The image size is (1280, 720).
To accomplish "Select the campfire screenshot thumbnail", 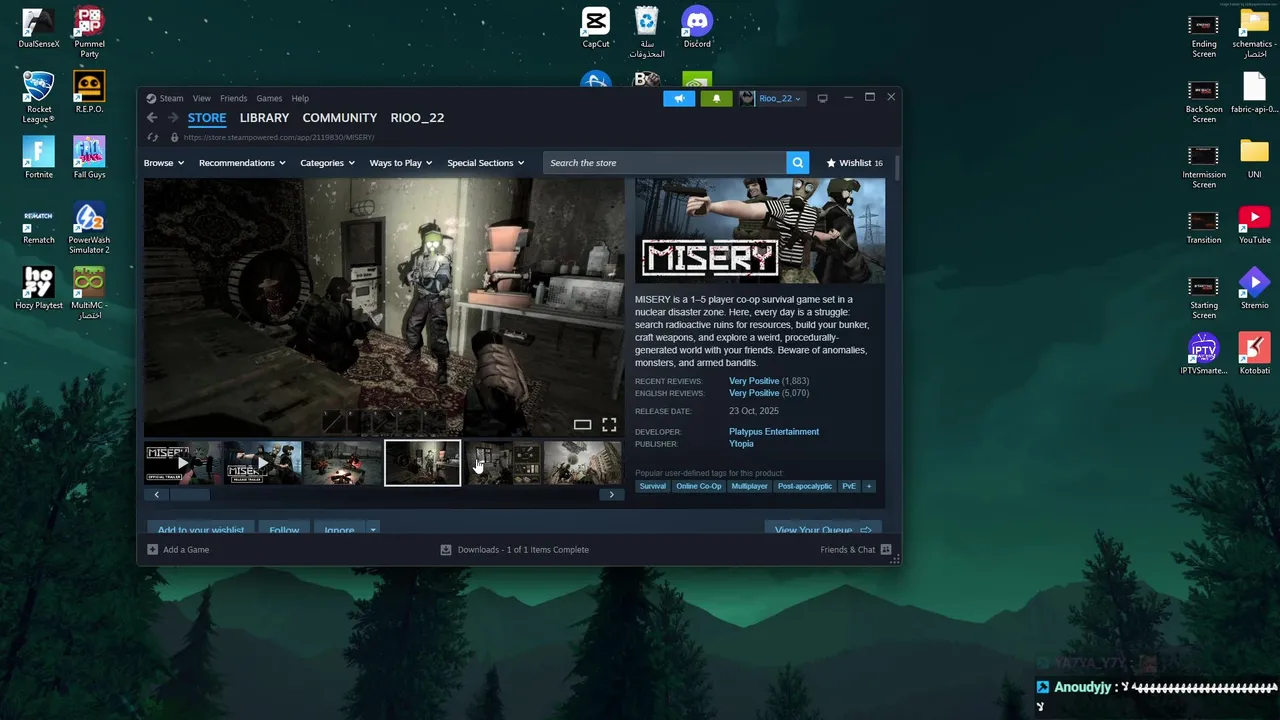I will point(342,463).
